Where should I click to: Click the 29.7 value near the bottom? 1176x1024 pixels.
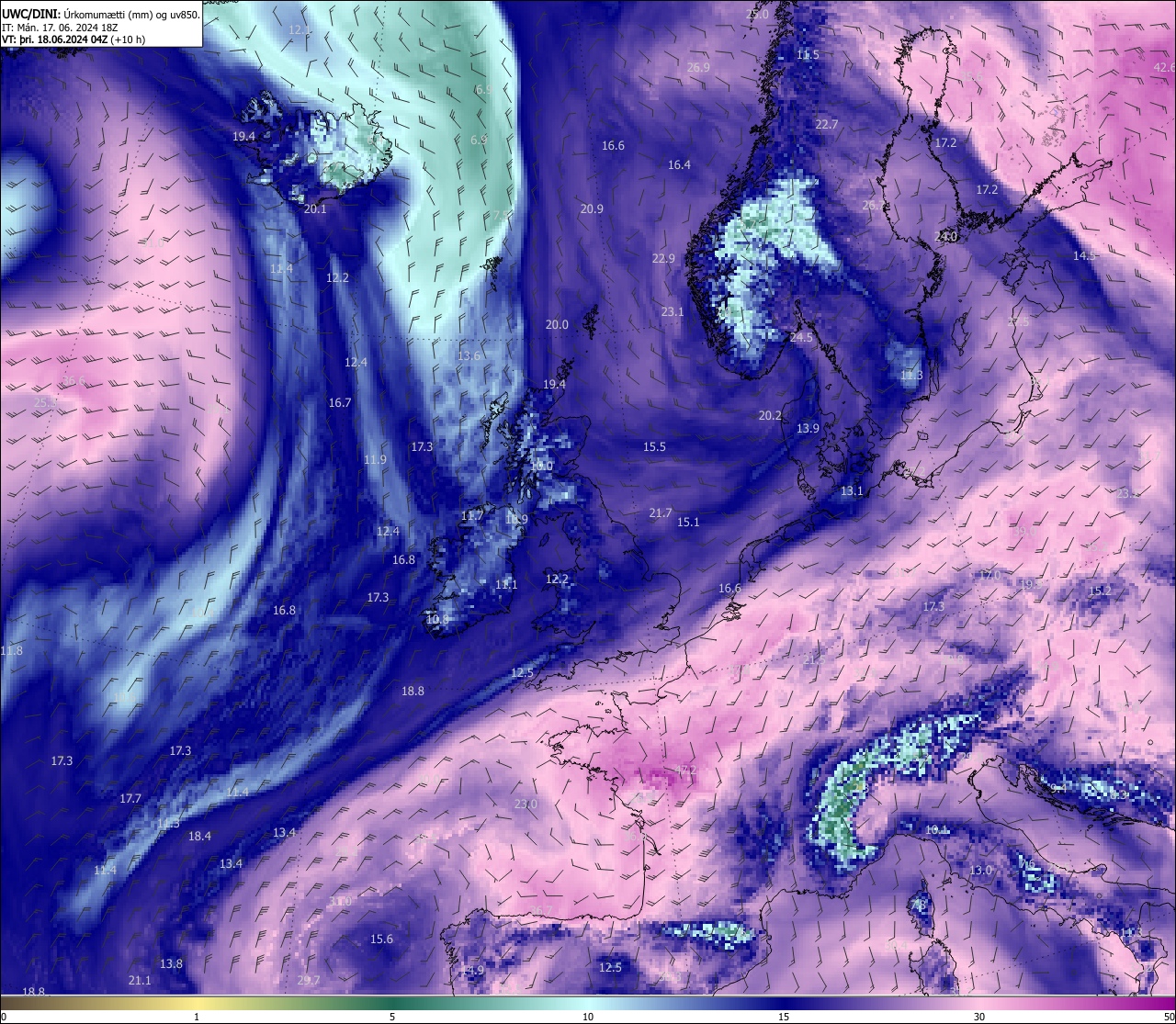point(309,981)
